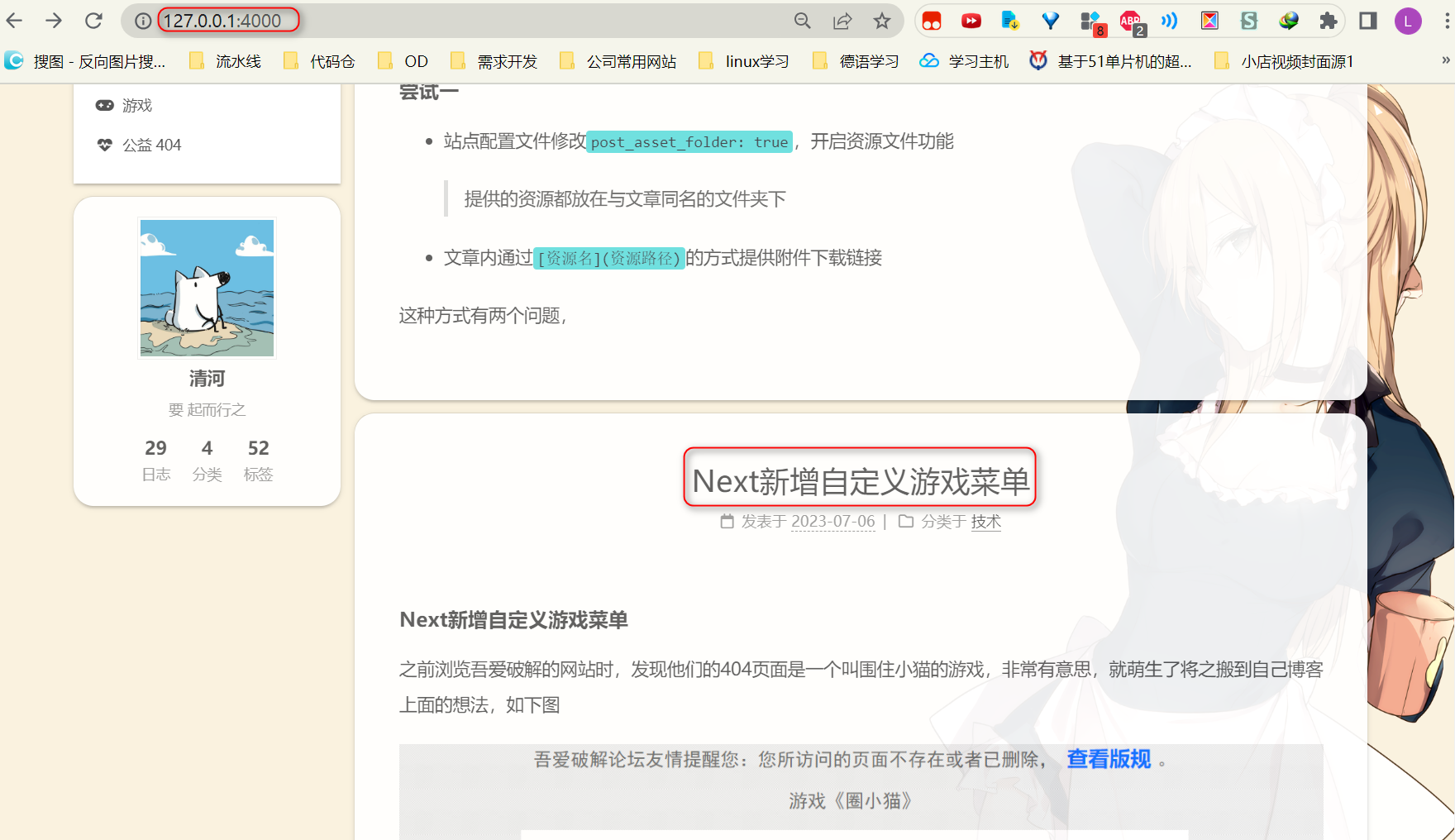The width and height of the screenshot is (1455, 840).
Task: Open the purple L profile avatar
Action: click(x=1408, y=21)
